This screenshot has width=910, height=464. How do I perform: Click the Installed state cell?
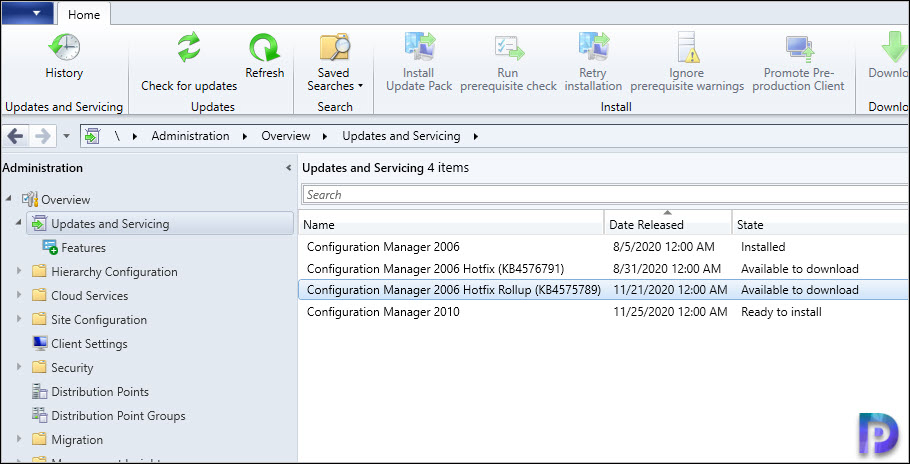tap(763, 246)
